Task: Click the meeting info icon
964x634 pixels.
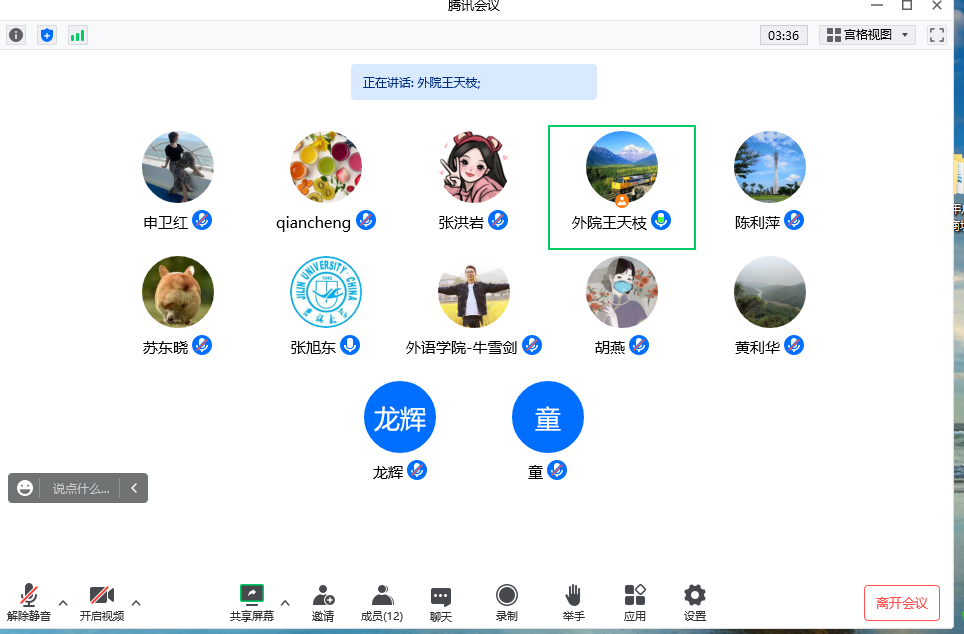Action: (16, 35)
